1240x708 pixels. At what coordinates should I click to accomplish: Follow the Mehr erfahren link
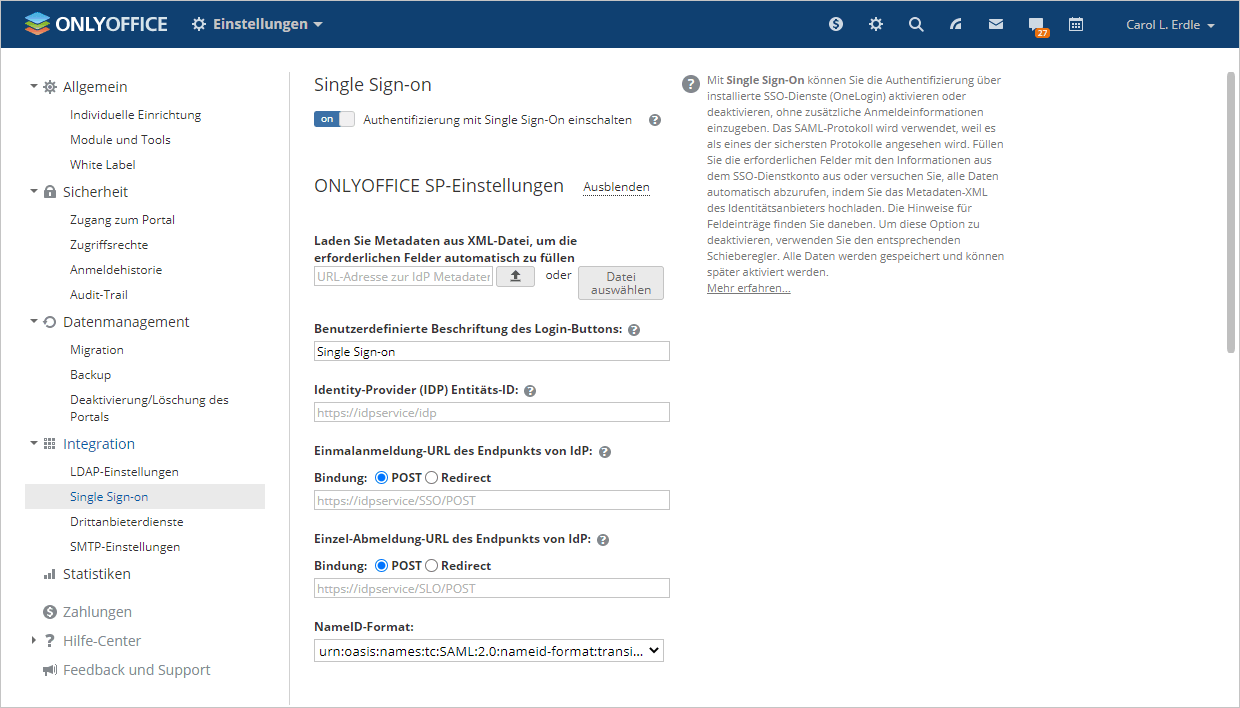tap(748, 288)
